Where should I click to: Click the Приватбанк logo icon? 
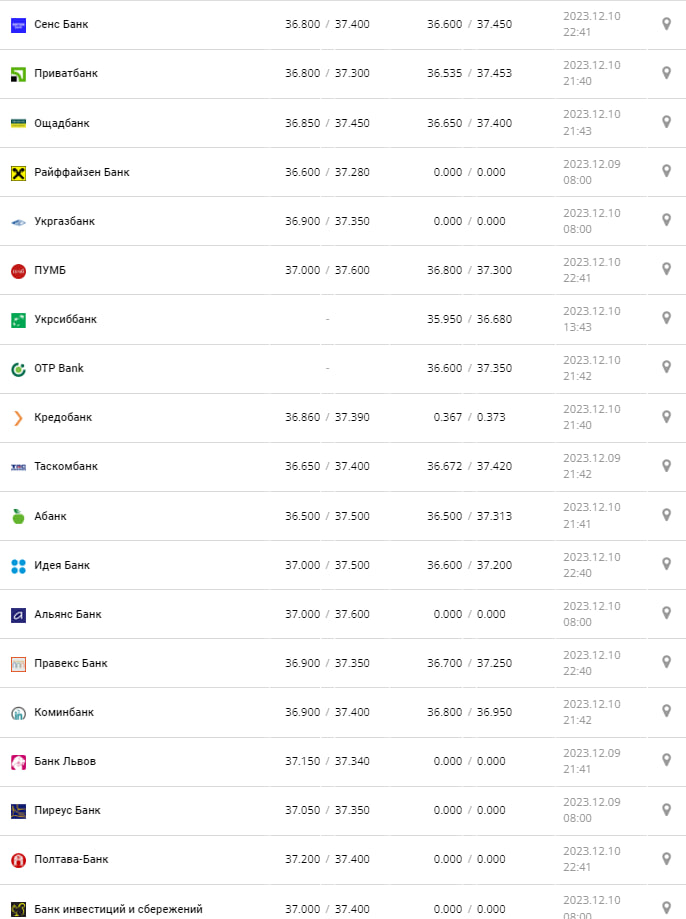tap(18, 74)
